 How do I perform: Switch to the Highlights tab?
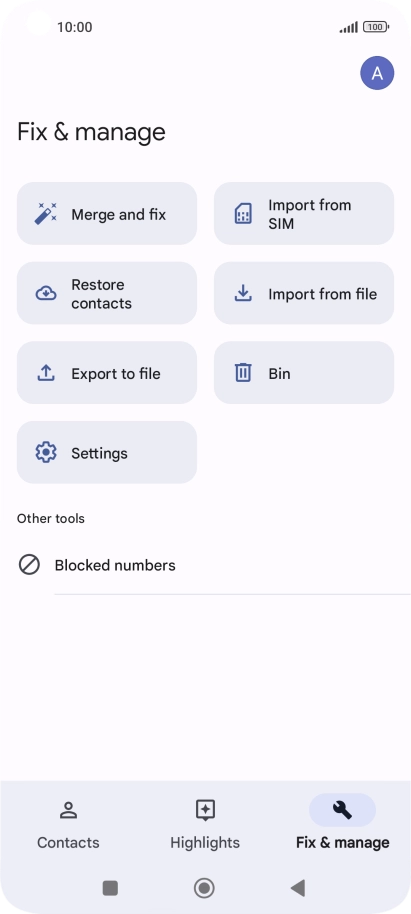click(205, 825)
